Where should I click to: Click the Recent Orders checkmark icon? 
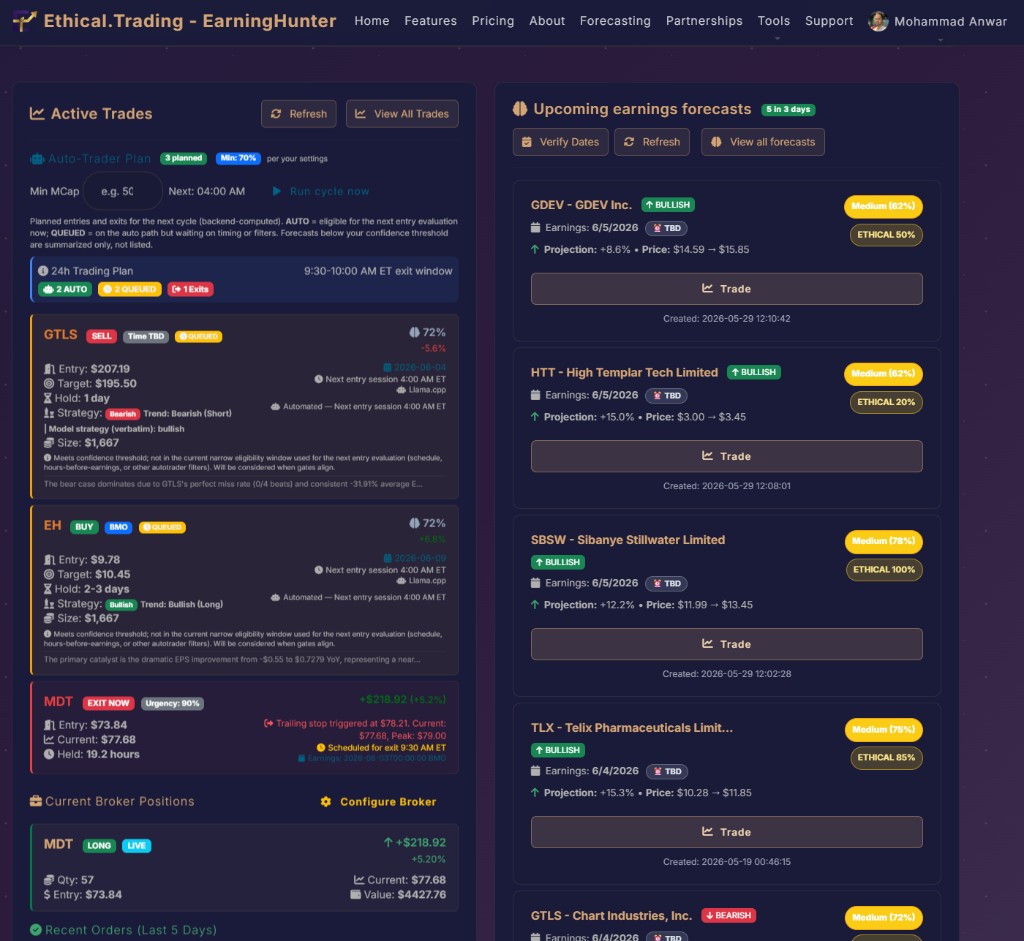36,930
